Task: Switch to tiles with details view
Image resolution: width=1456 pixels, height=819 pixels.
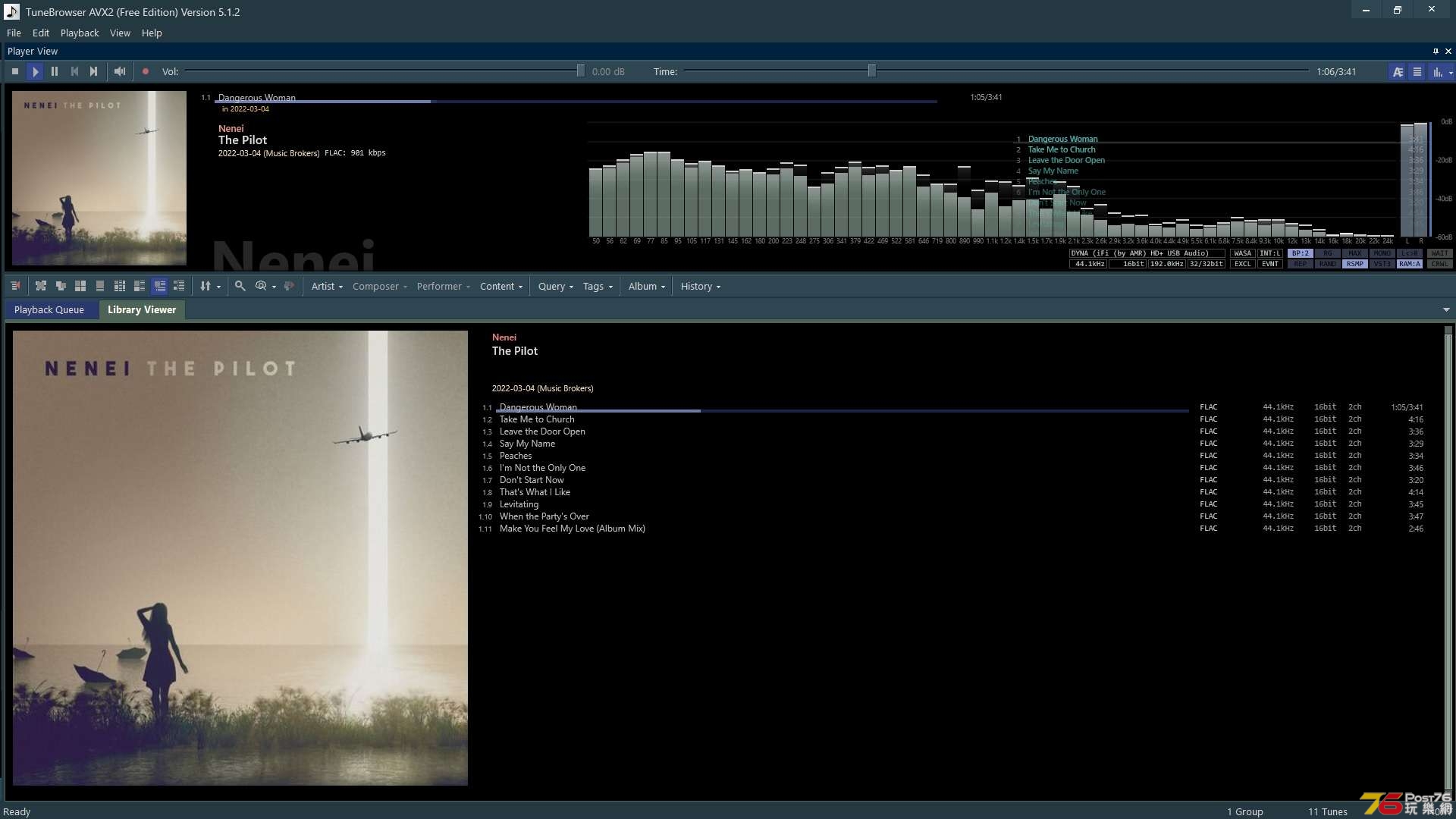Action: (140, 286)
